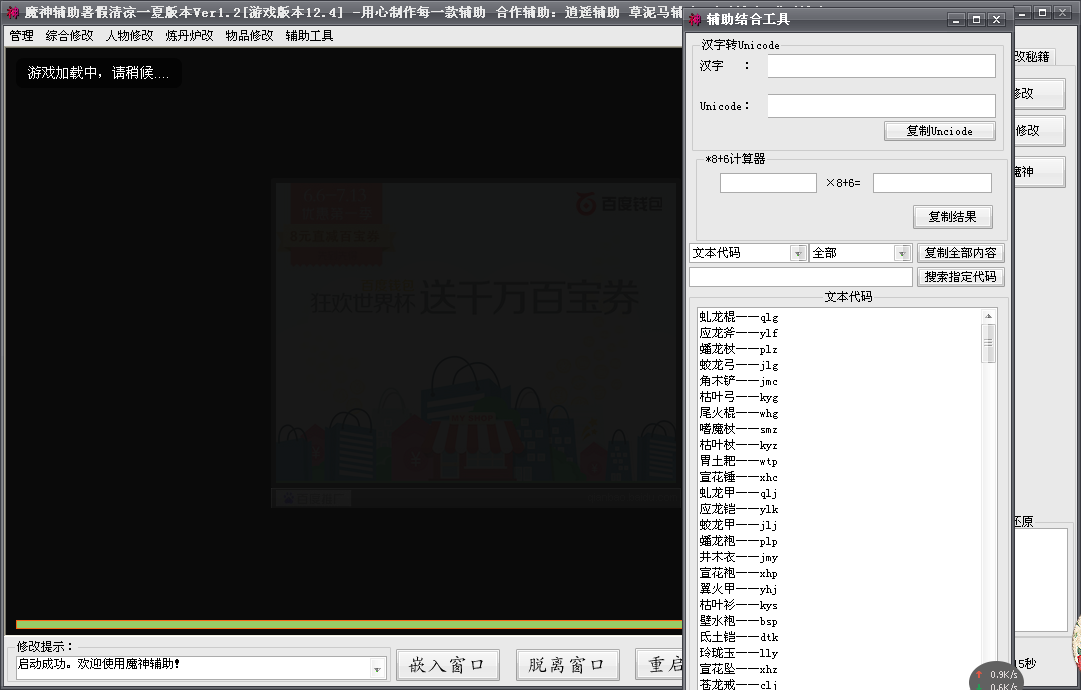Click the ×8+6 calculator input box
Screen dimensions: 1081x690
768,183
